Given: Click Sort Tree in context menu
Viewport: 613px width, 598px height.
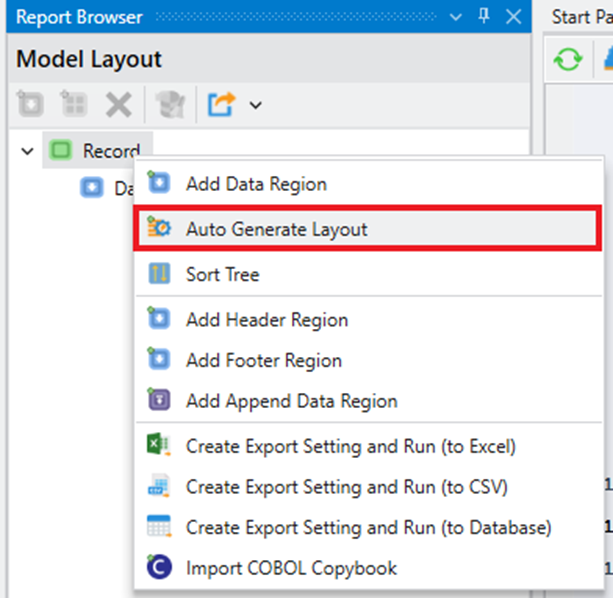Looking at the screenshot, I should click(222, 274).
